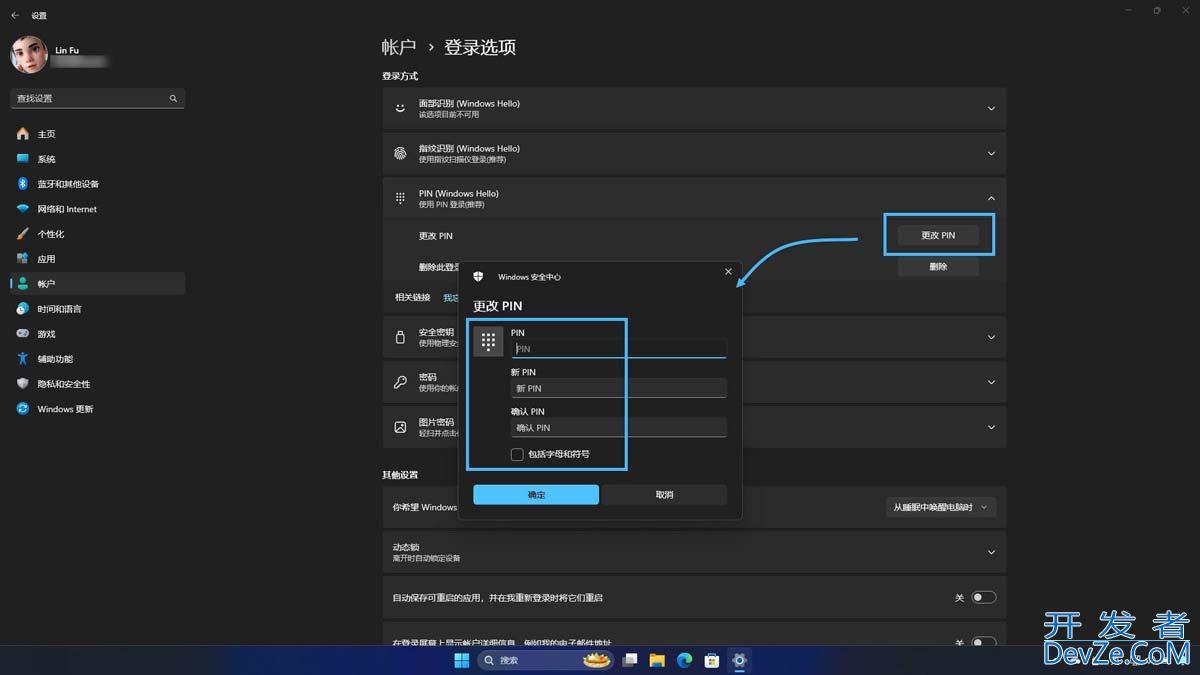This screenshot has width=1200, height=675.
Task: Click the 删除 button
Action: [938, 267]
